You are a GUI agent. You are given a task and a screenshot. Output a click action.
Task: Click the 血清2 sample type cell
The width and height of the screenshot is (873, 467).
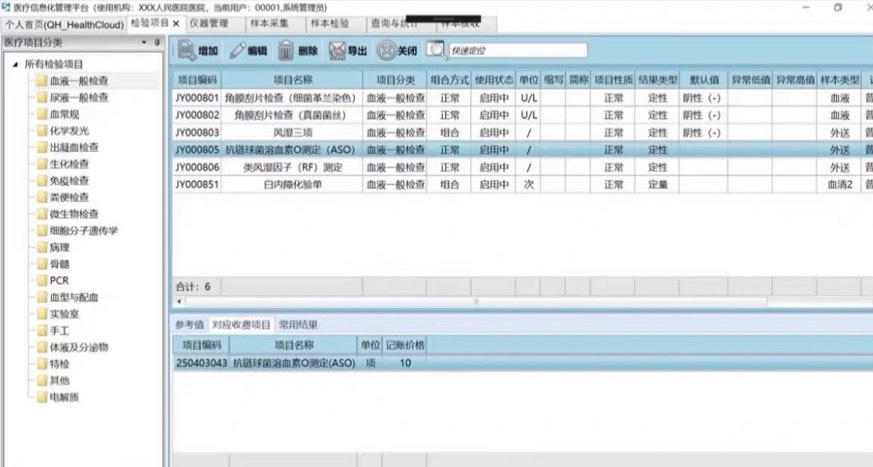[x=840, y=184]
